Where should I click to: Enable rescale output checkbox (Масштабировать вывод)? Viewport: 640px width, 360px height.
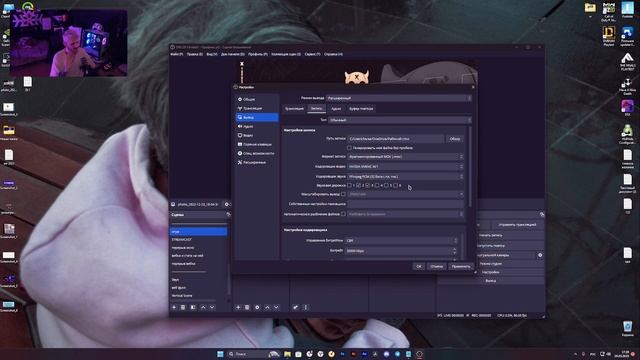pyautogui.click(x=343, y=194)
